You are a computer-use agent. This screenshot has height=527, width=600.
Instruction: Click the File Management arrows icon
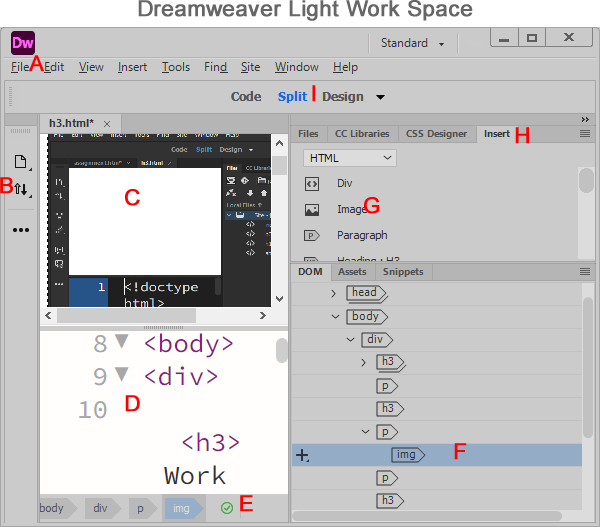(20, 187)
